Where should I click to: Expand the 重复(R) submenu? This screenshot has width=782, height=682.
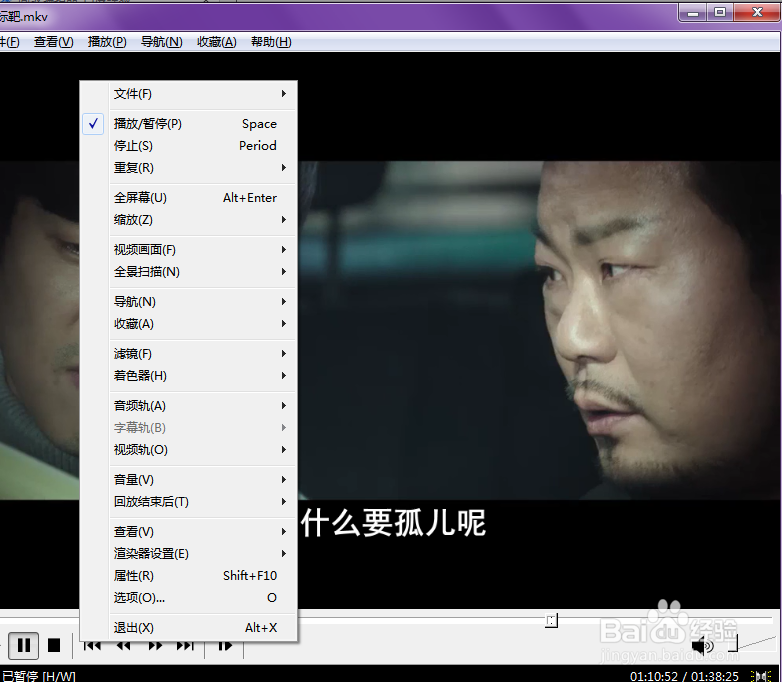click(x=189, y=168)
